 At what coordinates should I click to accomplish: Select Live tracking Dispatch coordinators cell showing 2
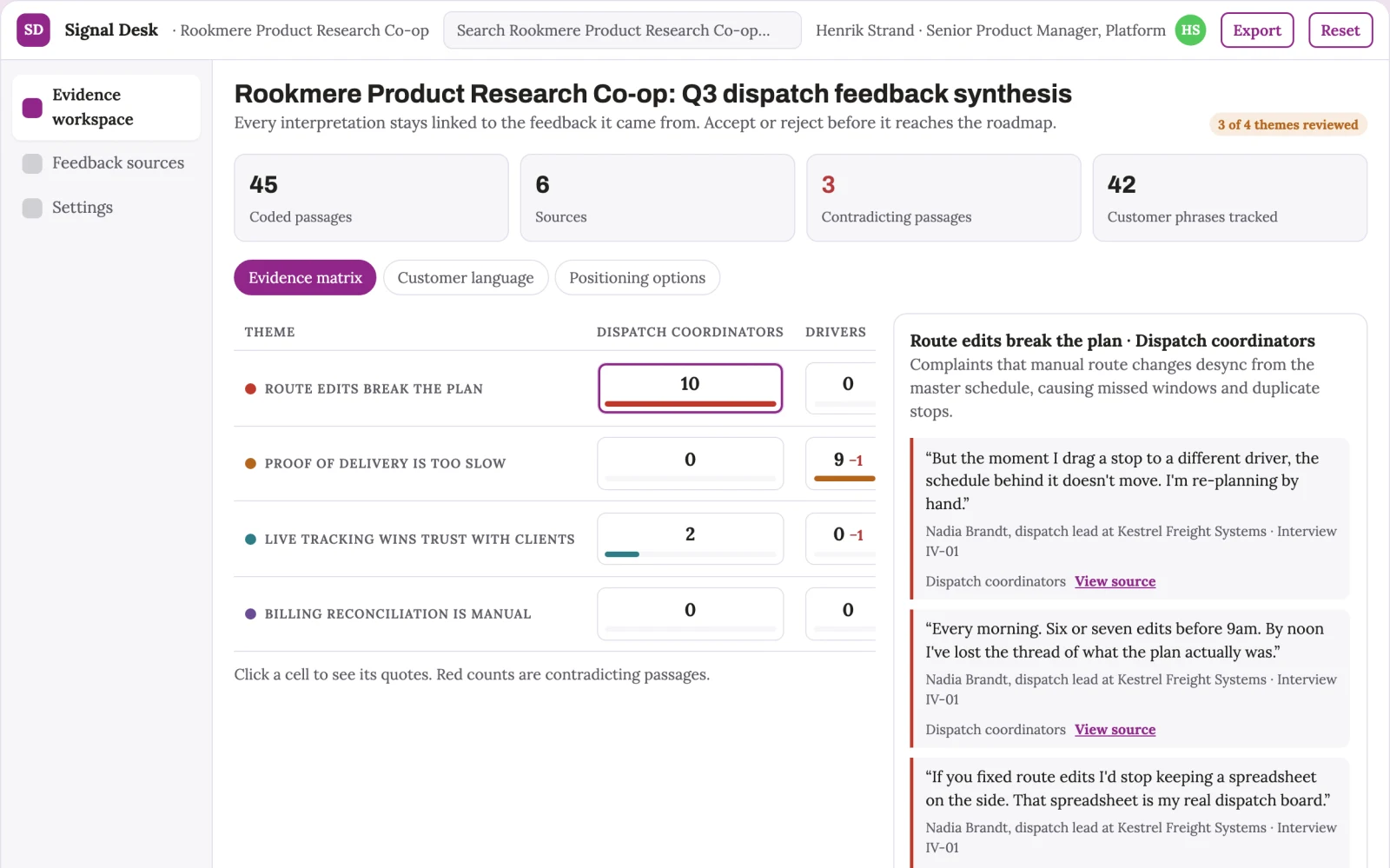(690, 539)
